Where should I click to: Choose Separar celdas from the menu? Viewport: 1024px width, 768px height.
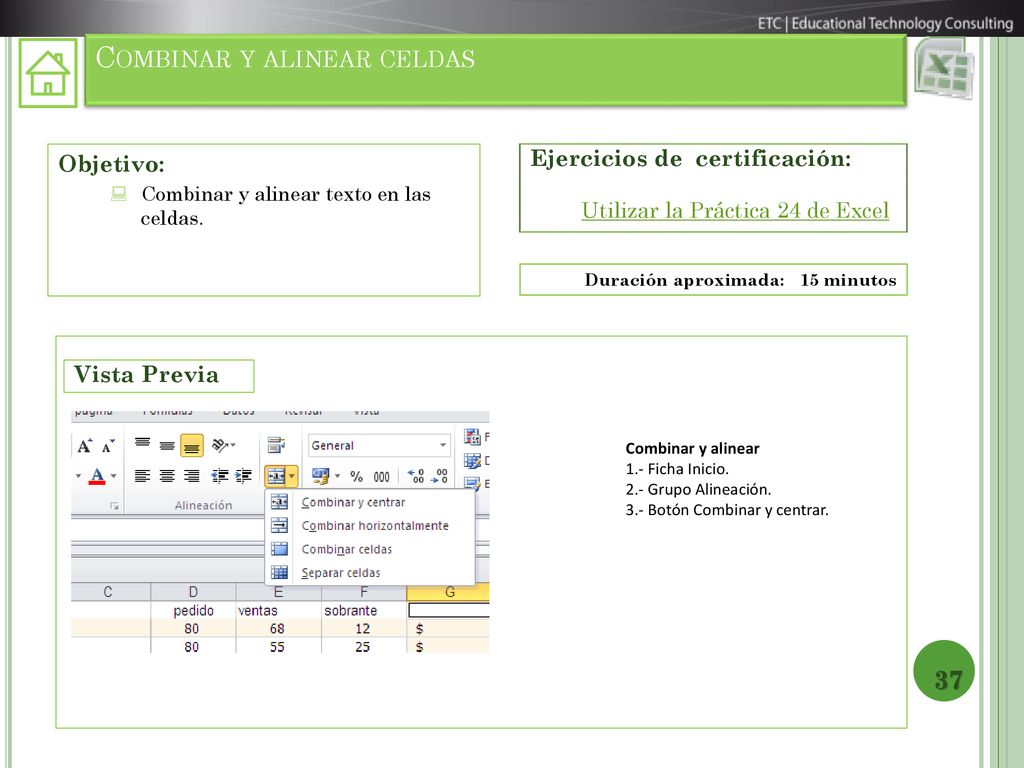[x=369, y=573]
